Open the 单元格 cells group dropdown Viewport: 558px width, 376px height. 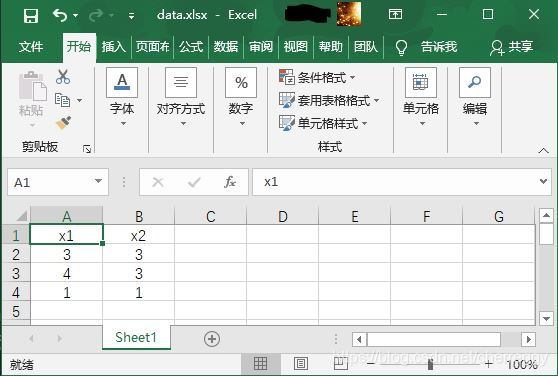tap(421, 97)
